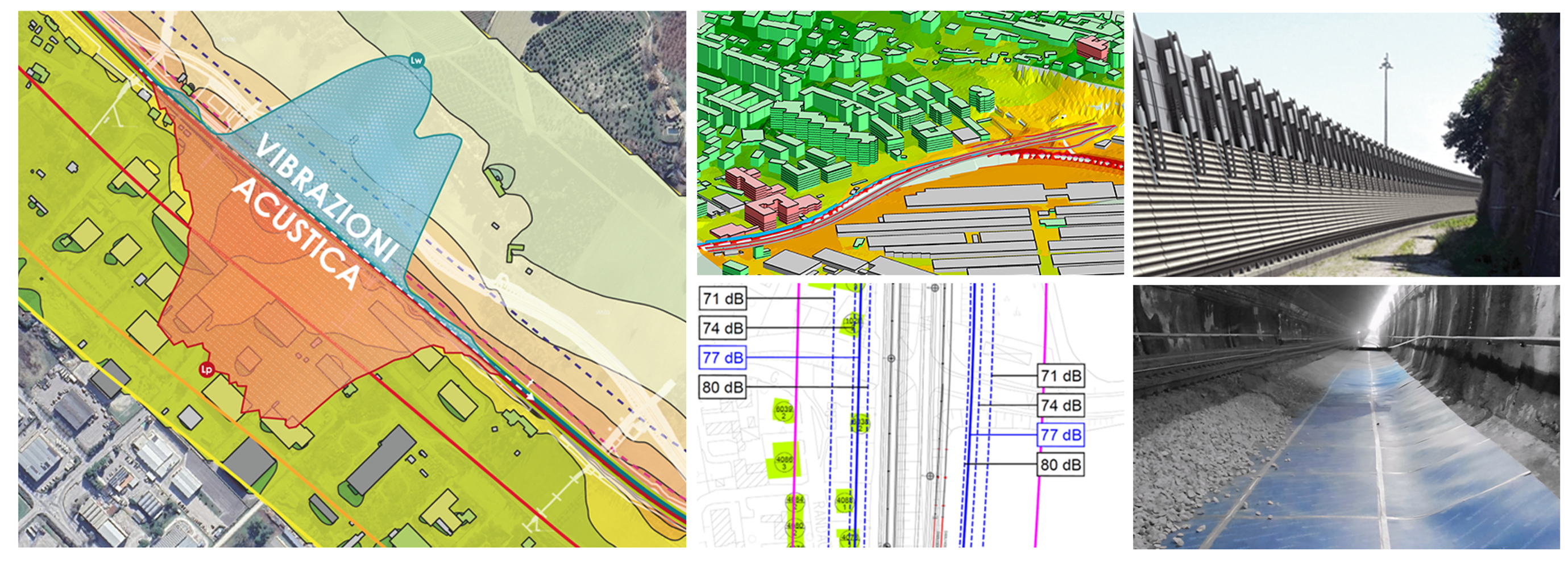The height and width of the screenshot is (580, 1568).
Task: Click the green 4080 receptor marker
Action: coord(795,527)
